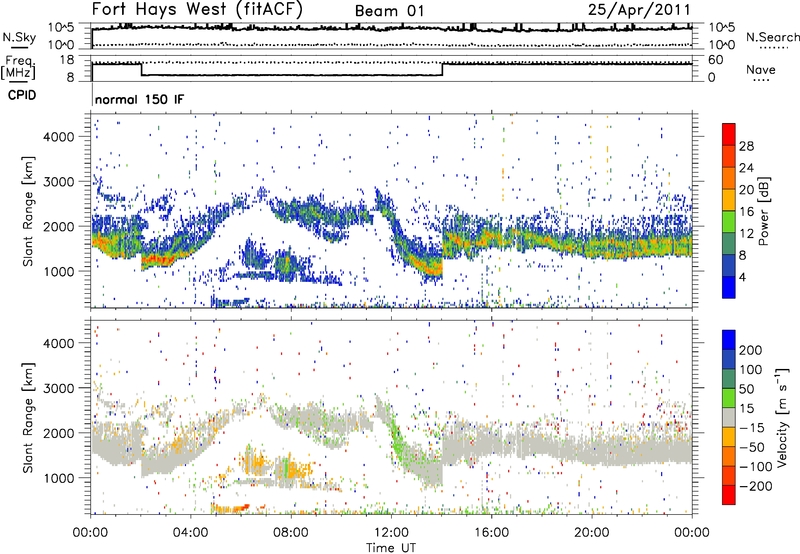Click the "12:00" time tick label

pos(391,533)
